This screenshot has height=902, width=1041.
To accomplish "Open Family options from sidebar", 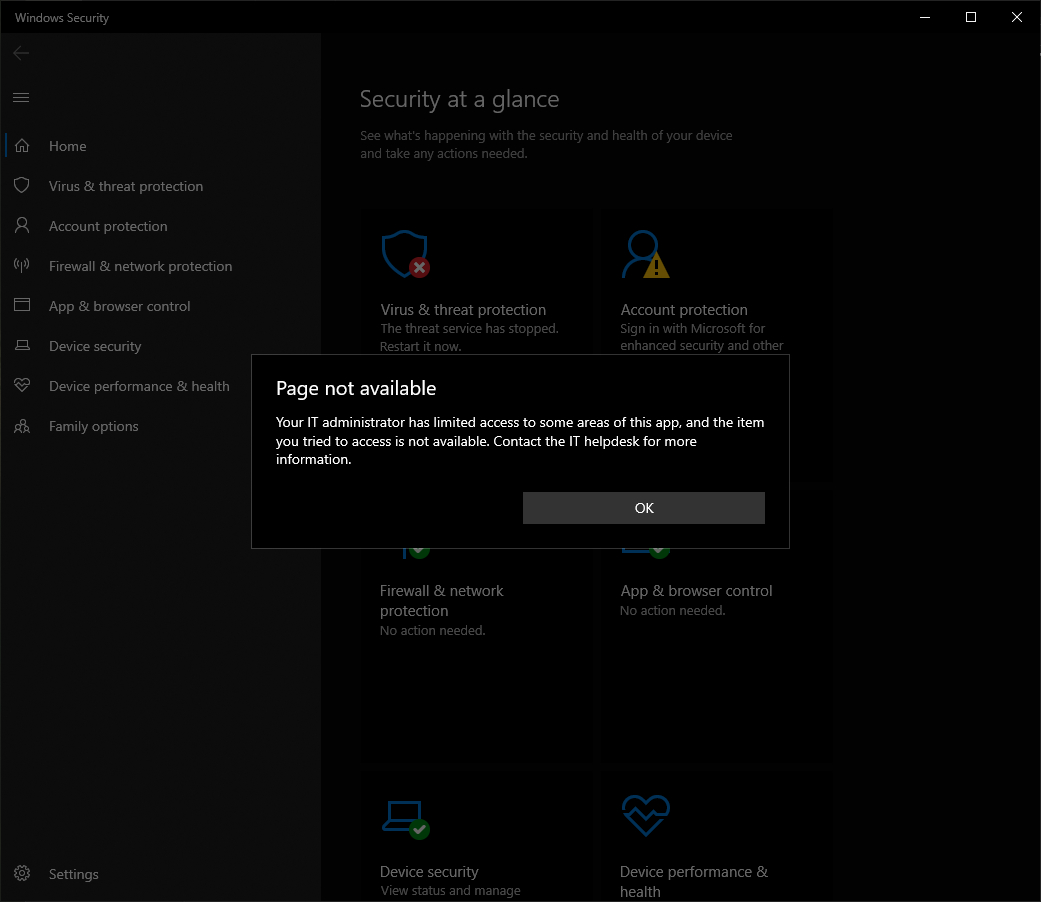I will tap(94, 426).
